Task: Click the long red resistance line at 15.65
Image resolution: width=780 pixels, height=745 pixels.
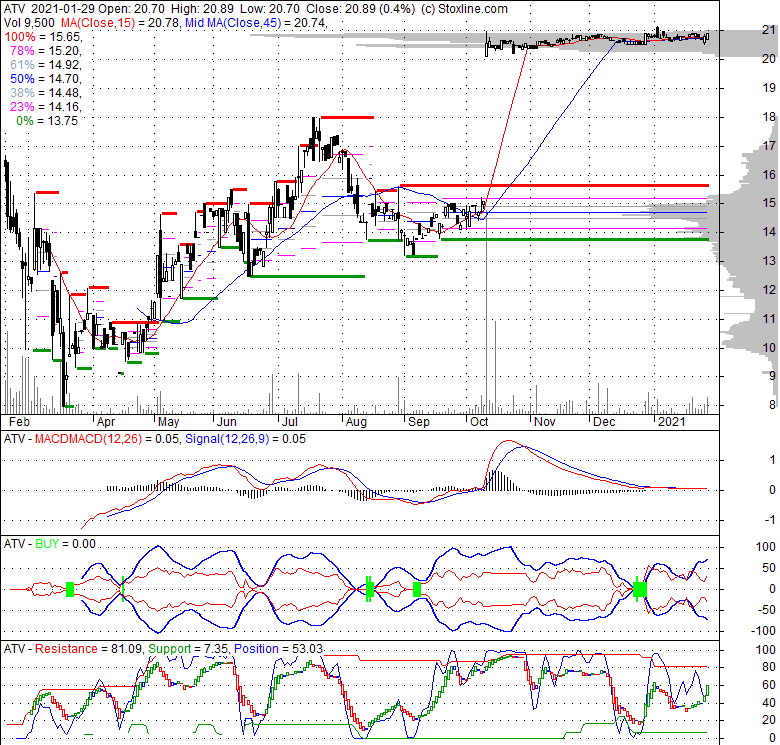Action: tap(554, 186)
